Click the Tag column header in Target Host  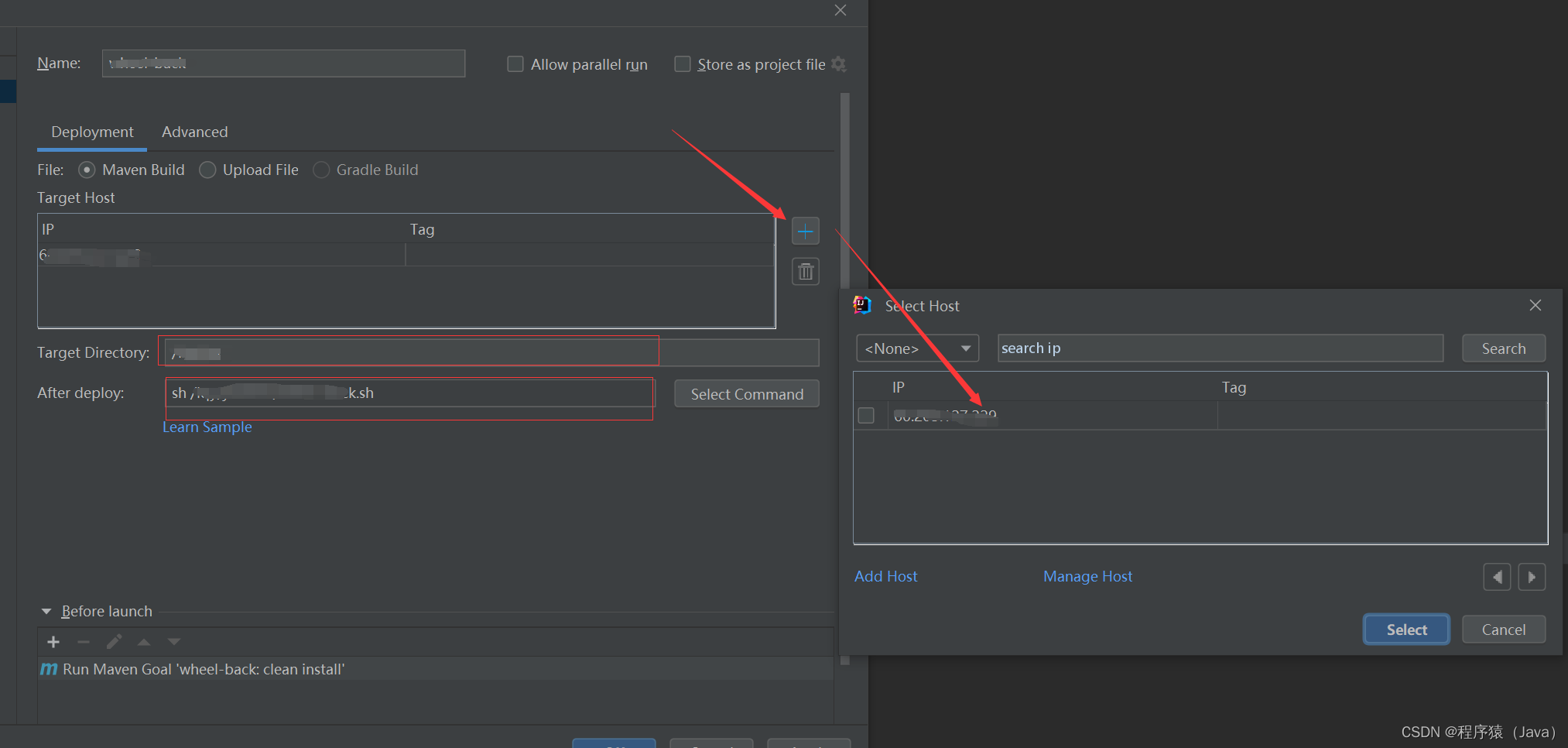click(590, 229)
